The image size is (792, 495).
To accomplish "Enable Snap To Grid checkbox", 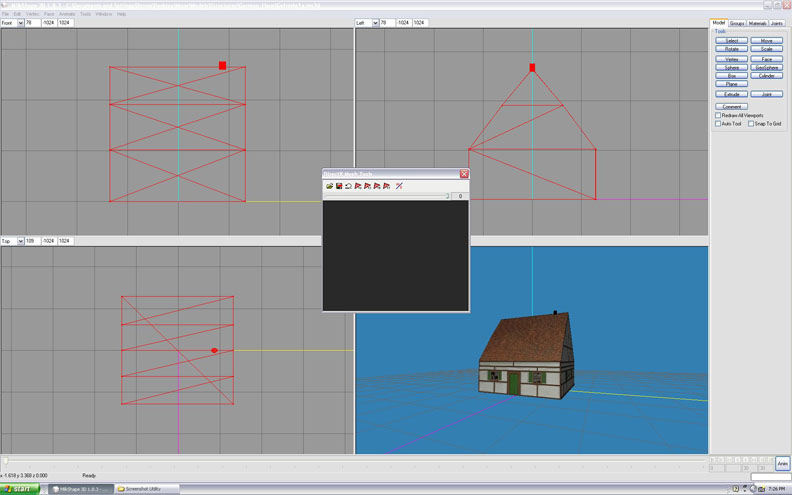I will point(751,123).
